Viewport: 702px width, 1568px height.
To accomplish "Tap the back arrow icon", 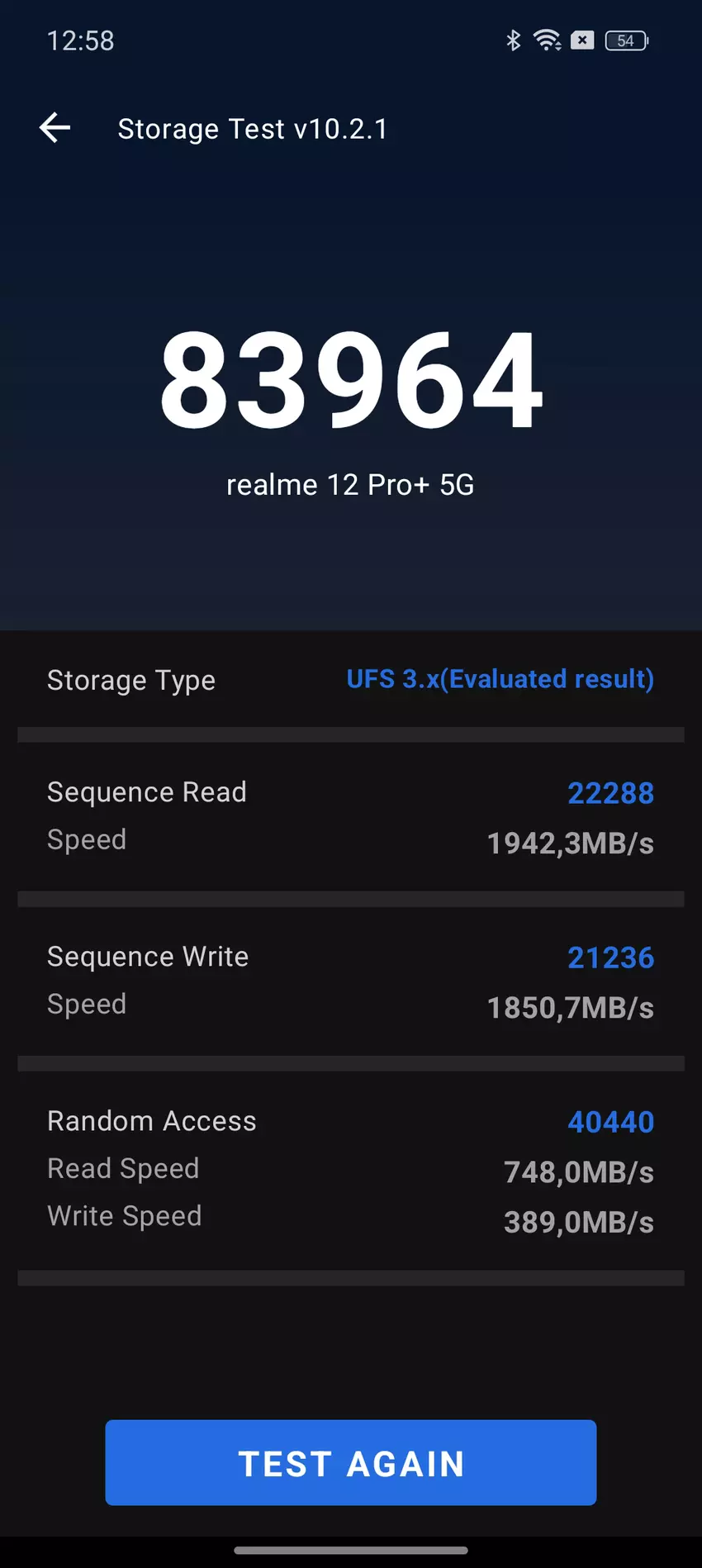I will coord(55,128).
